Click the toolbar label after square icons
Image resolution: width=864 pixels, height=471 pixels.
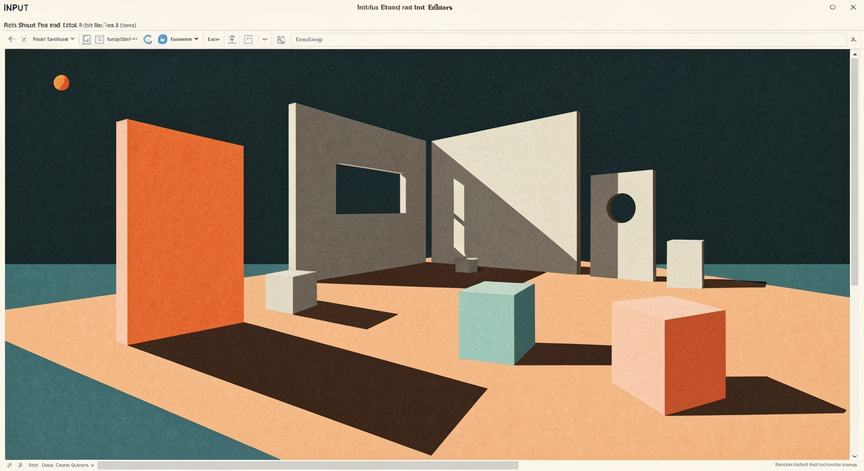pos(122,39)
